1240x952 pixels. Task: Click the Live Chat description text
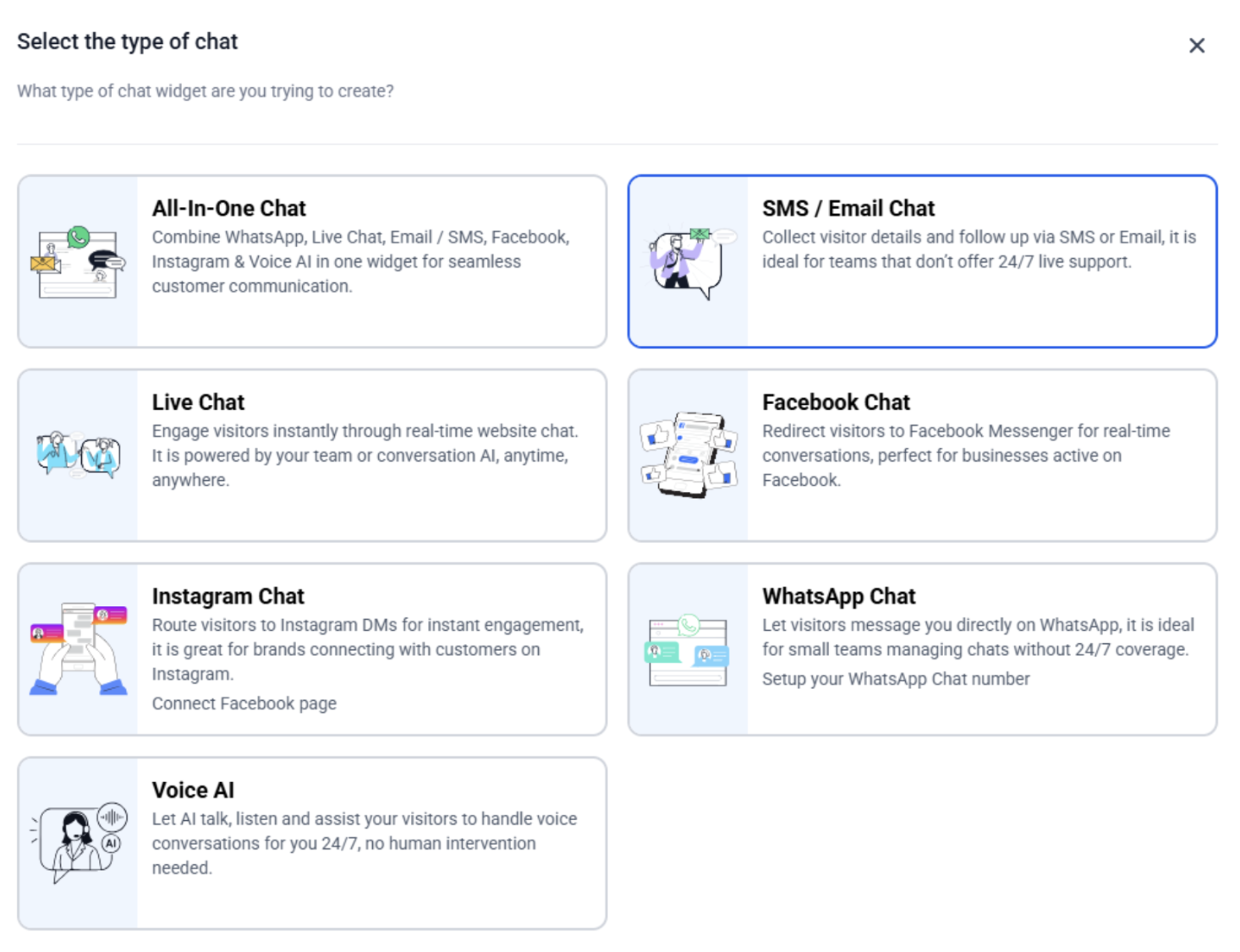point(364,455)
